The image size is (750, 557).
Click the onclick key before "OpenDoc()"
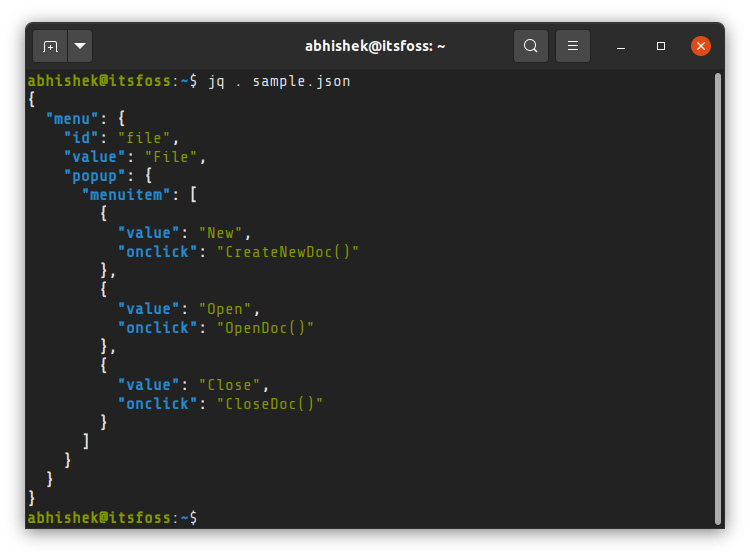click(157, 328)
